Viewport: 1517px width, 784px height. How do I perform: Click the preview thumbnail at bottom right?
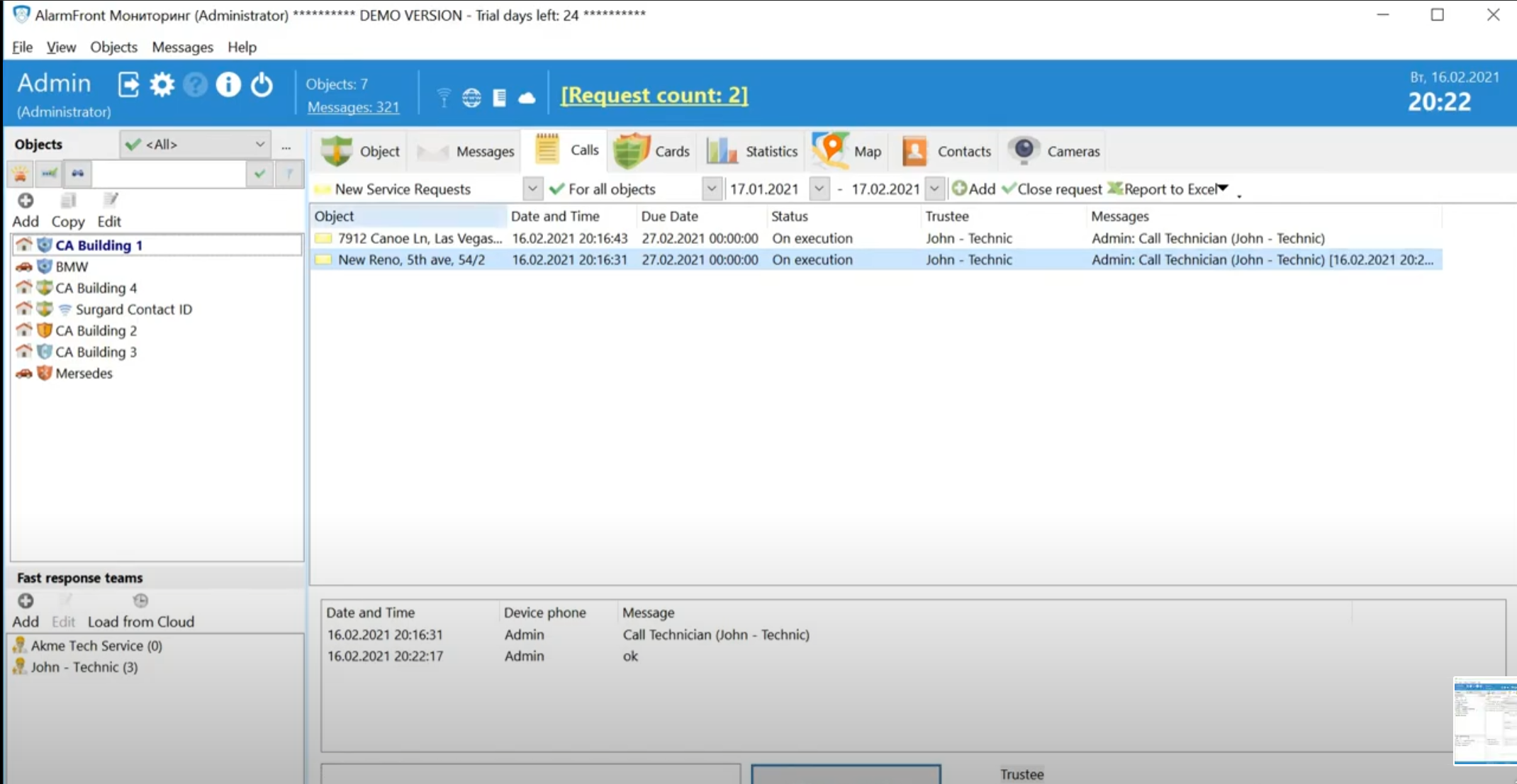coord(1484,721)
